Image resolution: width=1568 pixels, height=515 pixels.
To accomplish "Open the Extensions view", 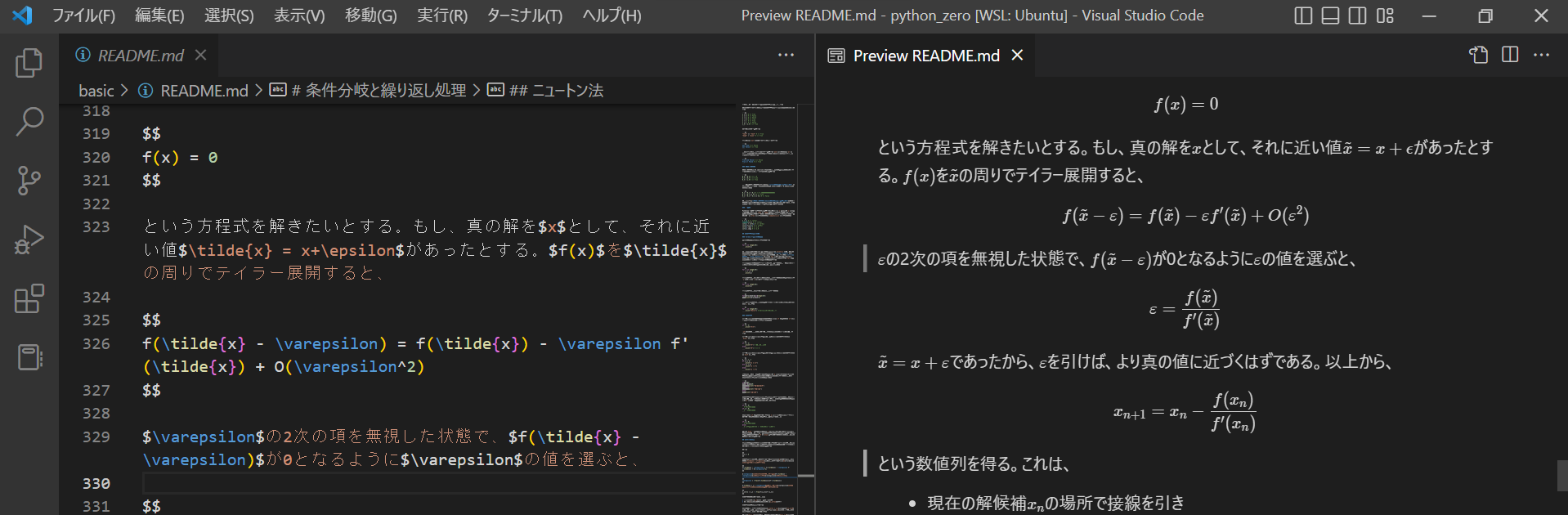I will 29,298.
